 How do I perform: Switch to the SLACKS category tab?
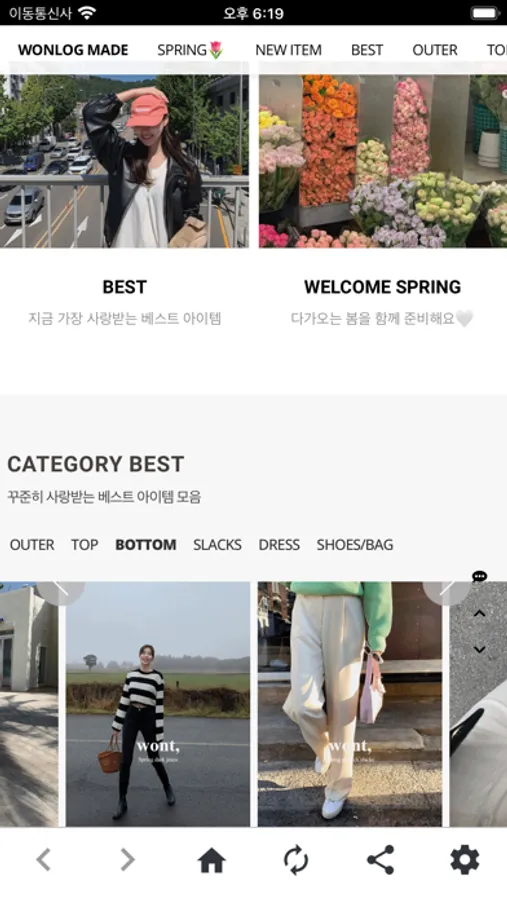tap(217, 545)
